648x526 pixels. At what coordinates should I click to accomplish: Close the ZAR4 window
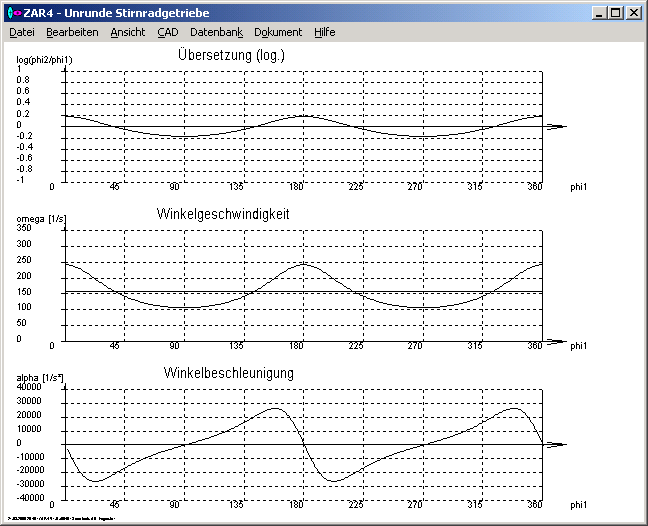pos(633,13)
